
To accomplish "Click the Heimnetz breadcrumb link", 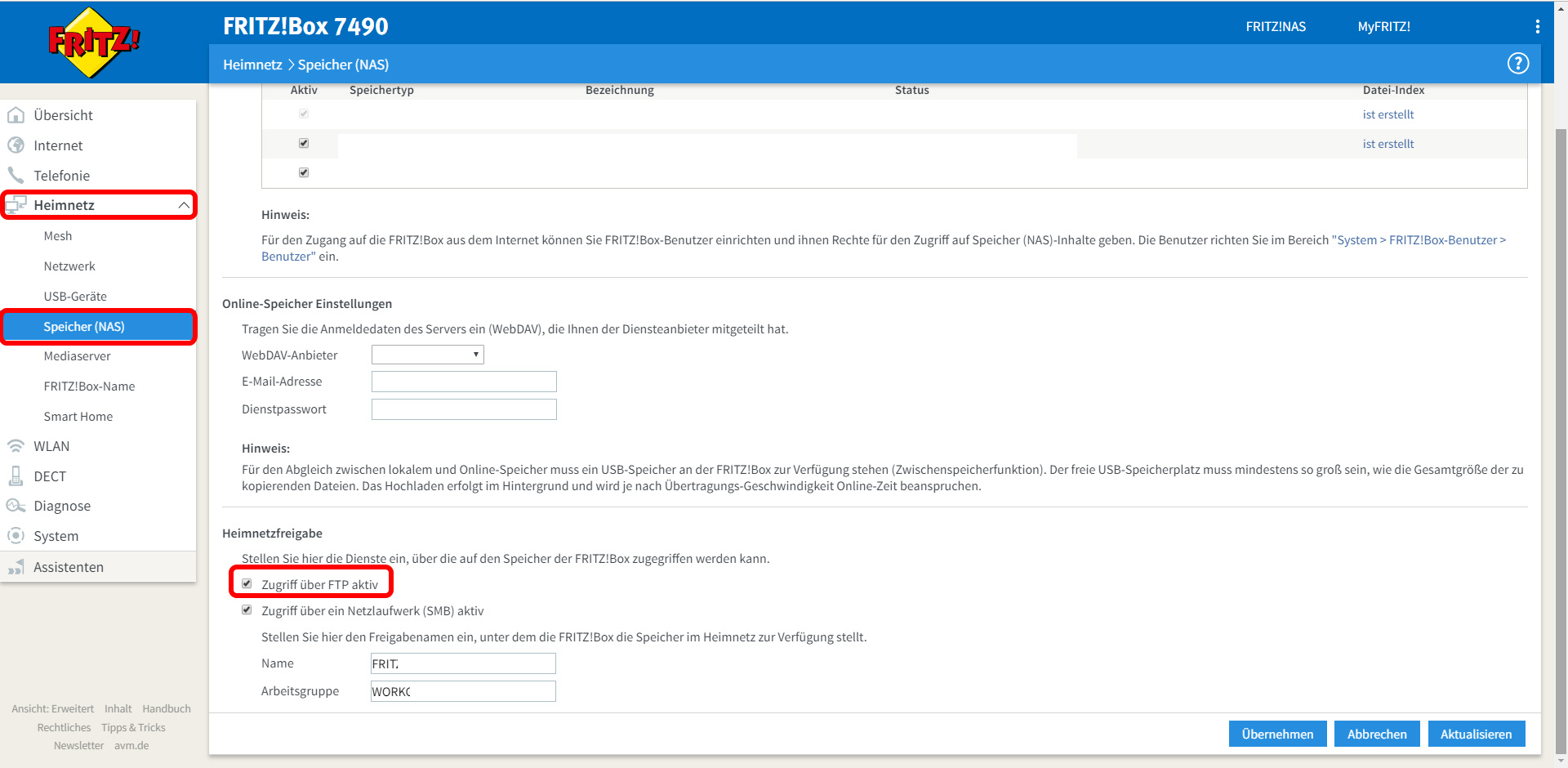I will click(252, 65).
